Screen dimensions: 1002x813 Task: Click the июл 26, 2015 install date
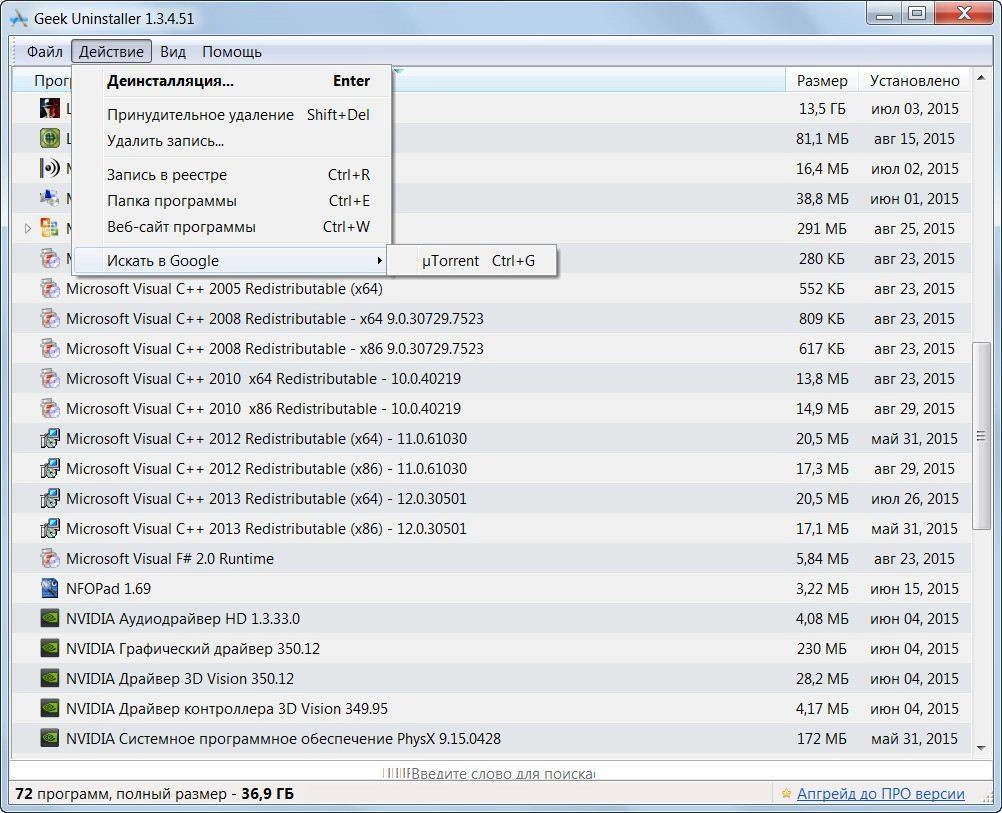coord(914,499)
